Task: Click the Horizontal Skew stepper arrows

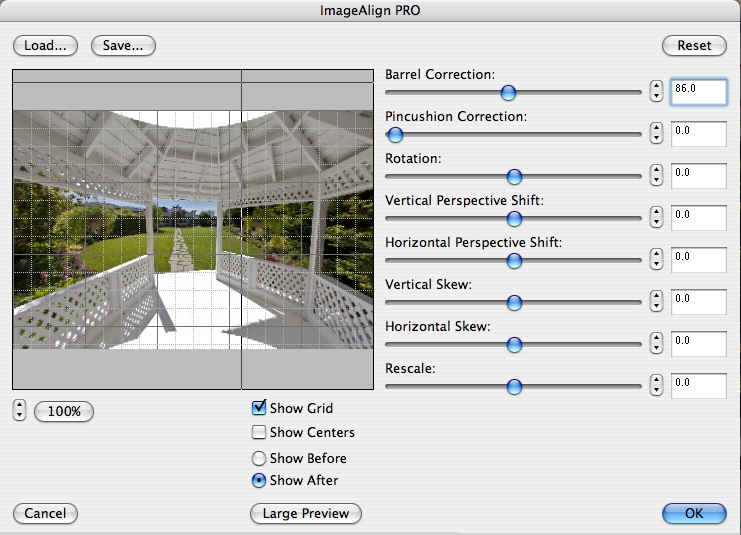Action: [x=656, y=343]
